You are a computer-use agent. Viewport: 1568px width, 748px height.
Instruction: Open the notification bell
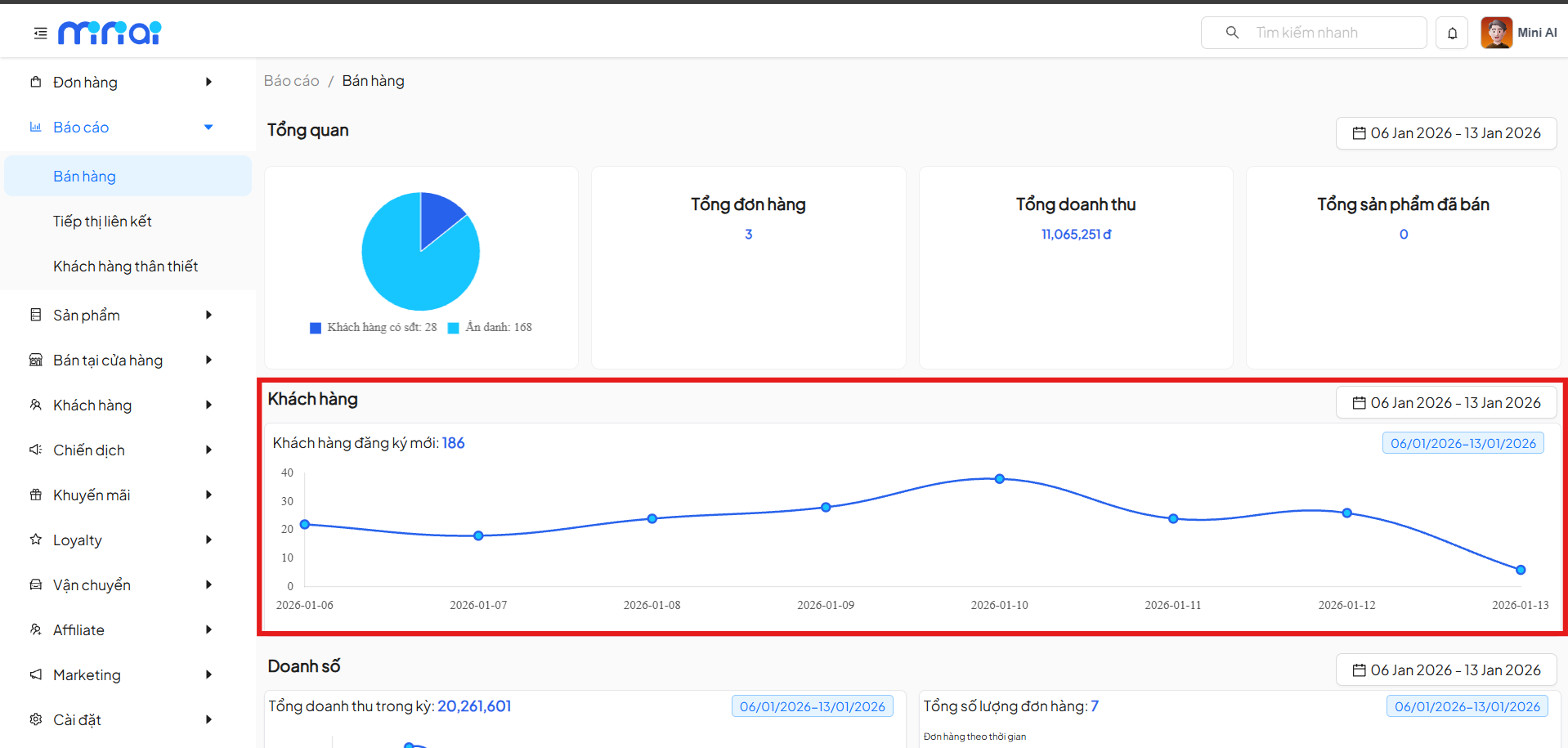1452,34
